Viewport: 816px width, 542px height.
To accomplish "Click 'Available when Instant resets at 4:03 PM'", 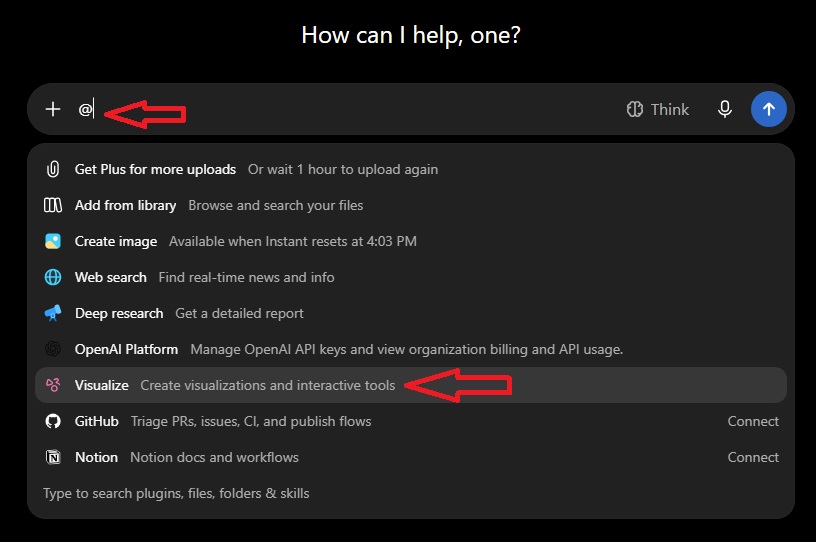I will (x=292, y=241).
